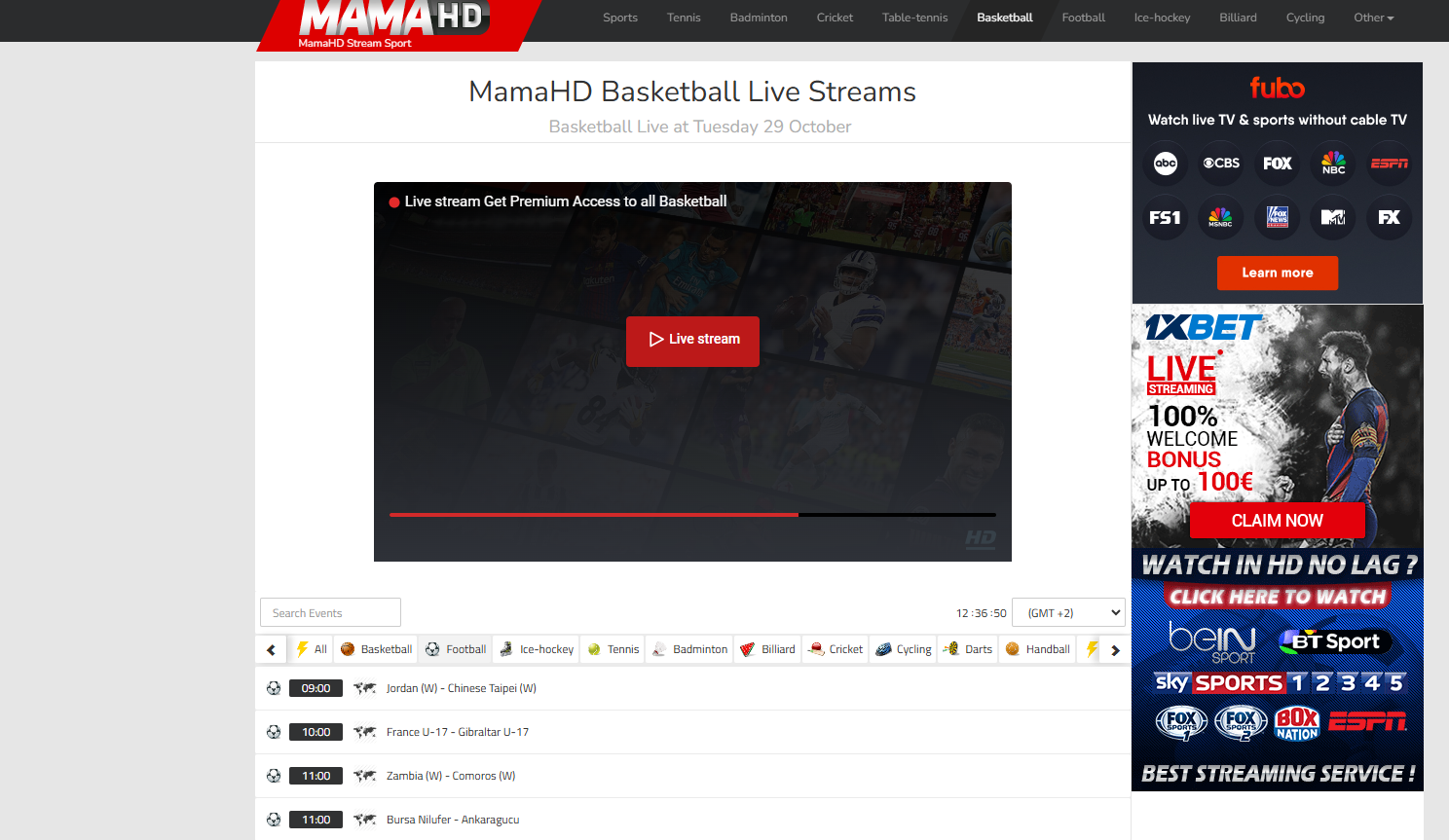Screen dimensions: 1449x840
Task: Click the video player progress bar
Action: (x=691, y=514)
